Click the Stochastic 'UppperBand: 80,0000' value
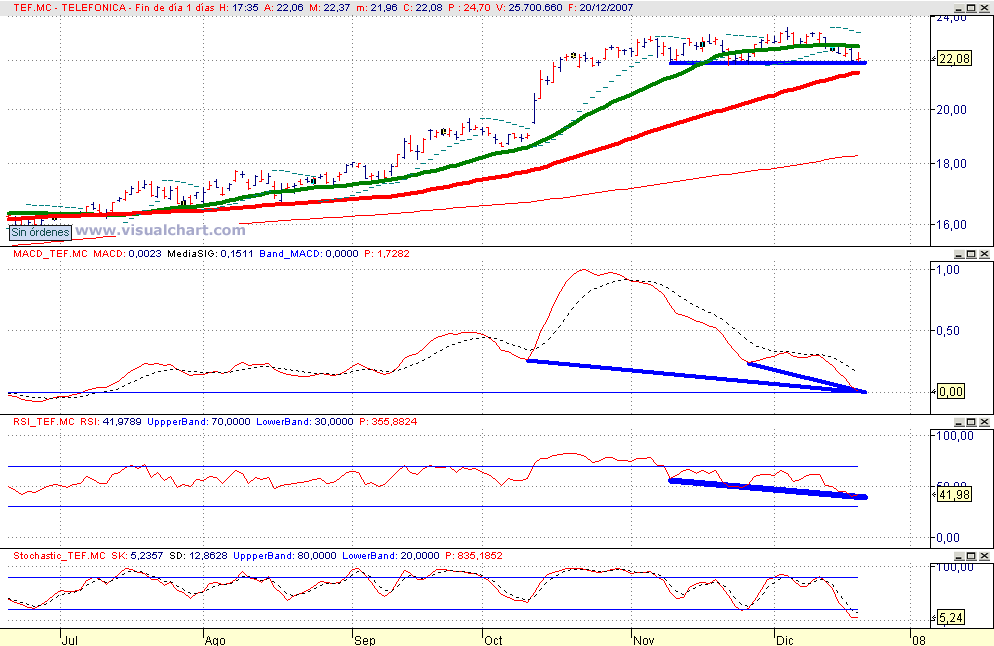The height and width of the screenshot is (646, 994). click(285, 556)
